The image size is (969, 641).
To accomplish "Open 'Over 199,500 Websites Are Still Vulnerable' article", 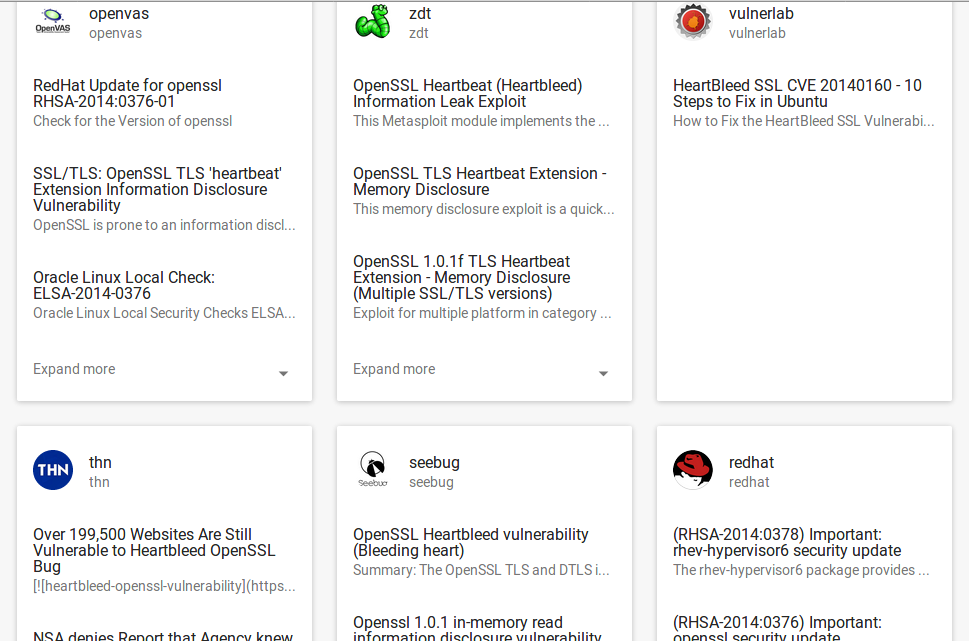I will click(154, 550).
